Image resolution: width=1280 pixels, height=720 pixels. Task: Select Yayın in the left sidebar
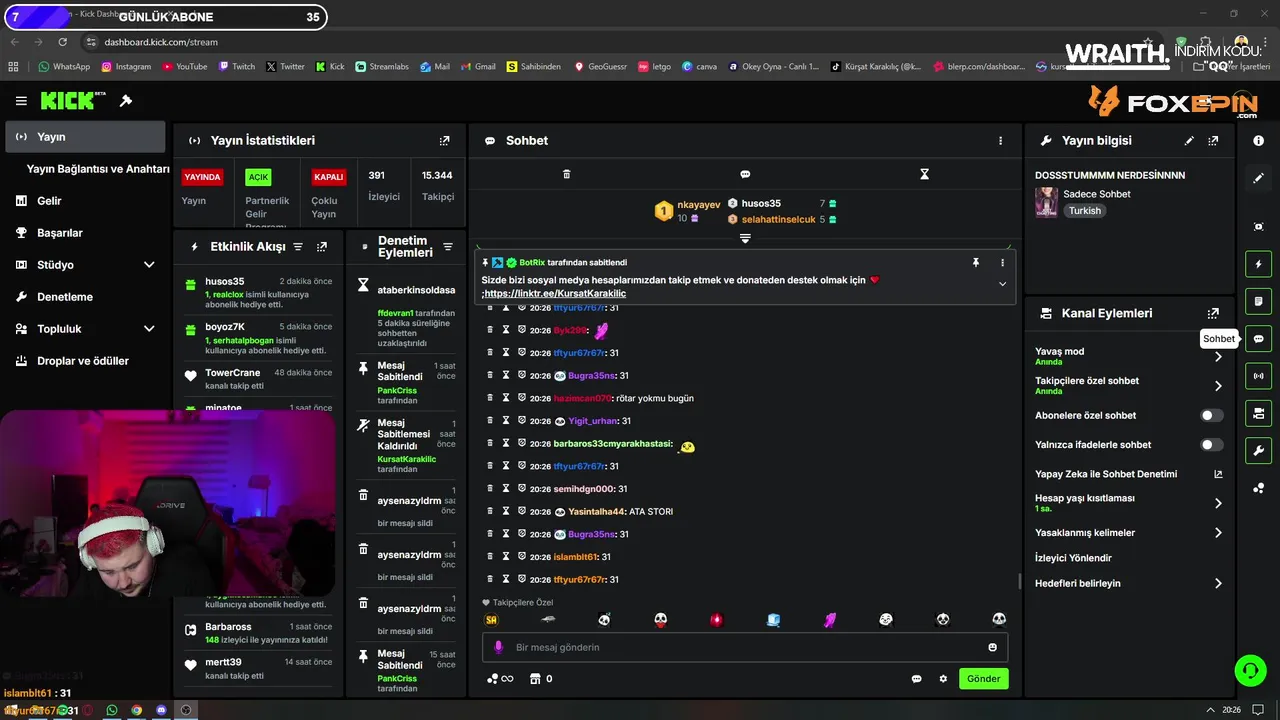click(x=85, y=137)
